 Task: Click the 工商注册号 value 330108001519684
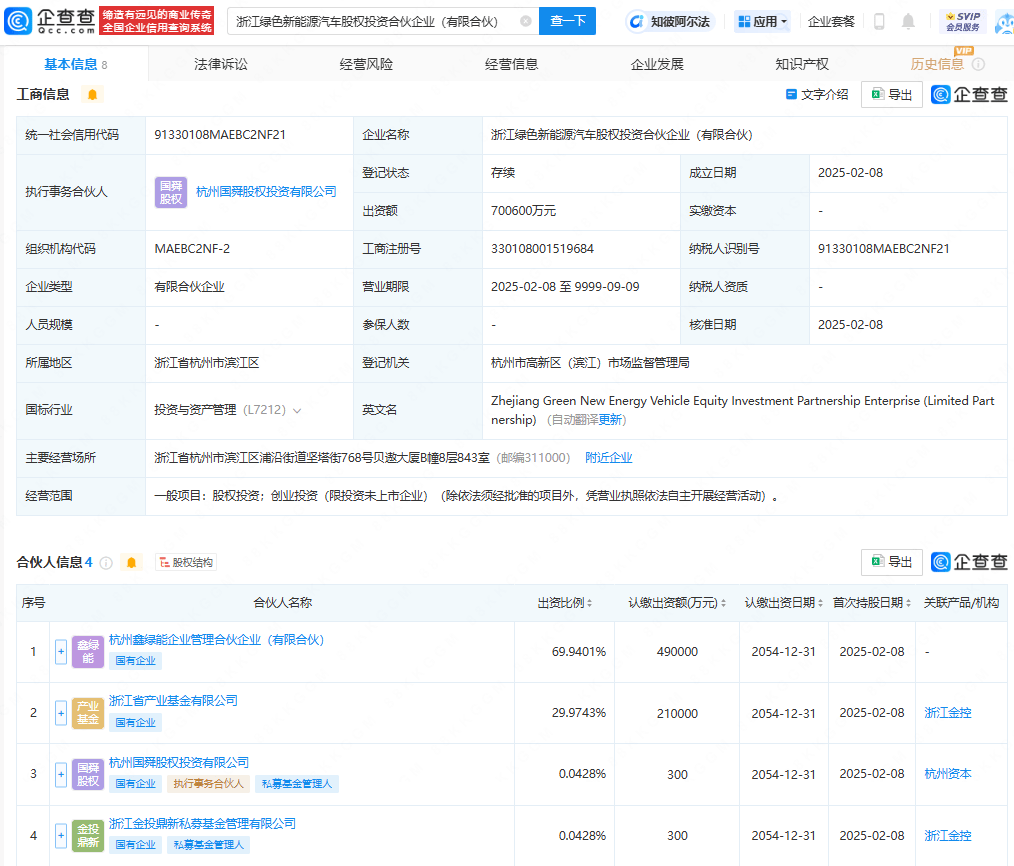click(x=543, y=249)
